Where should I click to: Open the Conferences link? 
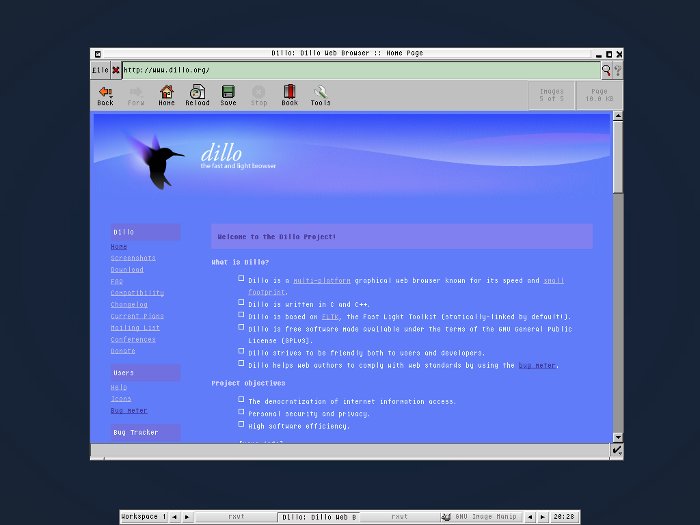tap(133, 339)
